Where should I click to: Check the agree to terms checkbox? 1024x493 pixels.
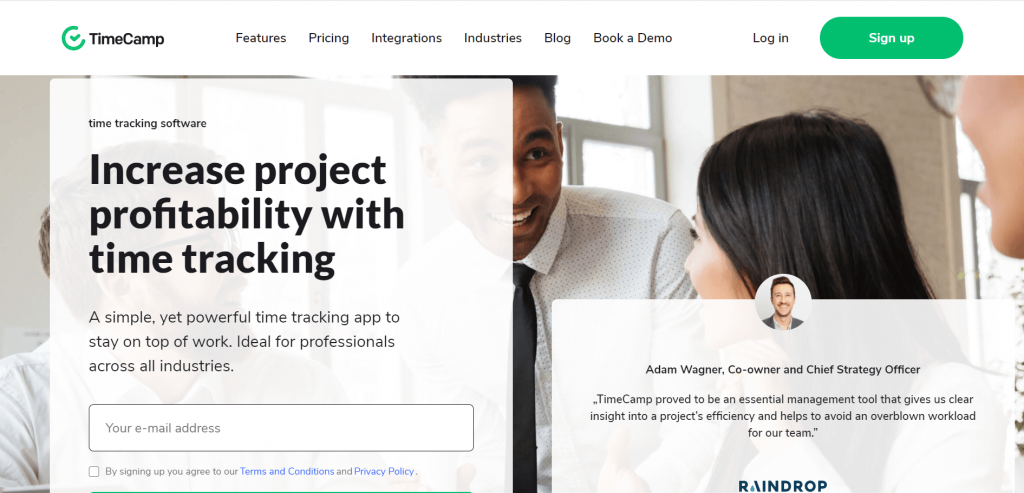pos(94,471)
